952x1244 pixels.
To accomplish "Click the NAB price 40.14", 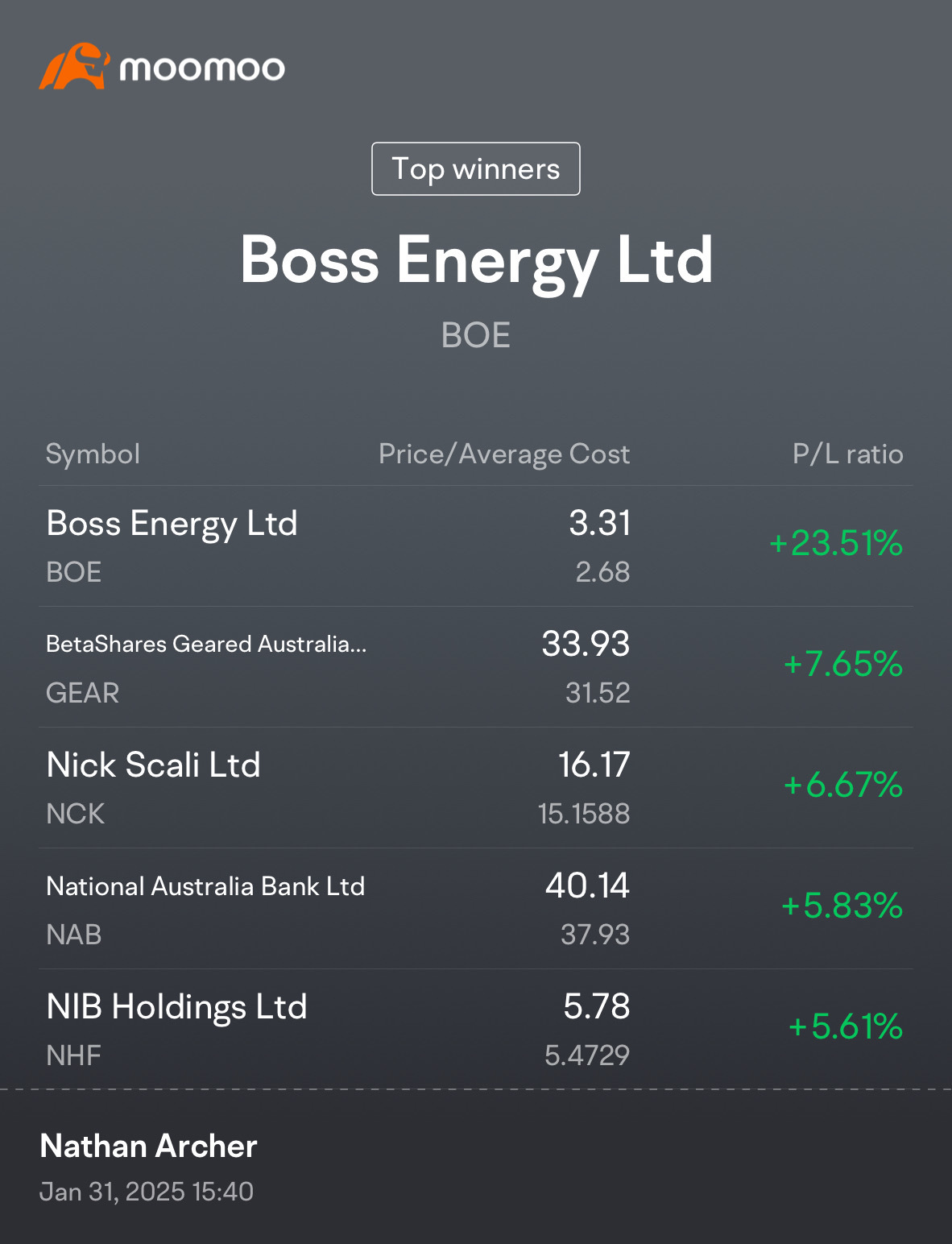I will 587,886.
